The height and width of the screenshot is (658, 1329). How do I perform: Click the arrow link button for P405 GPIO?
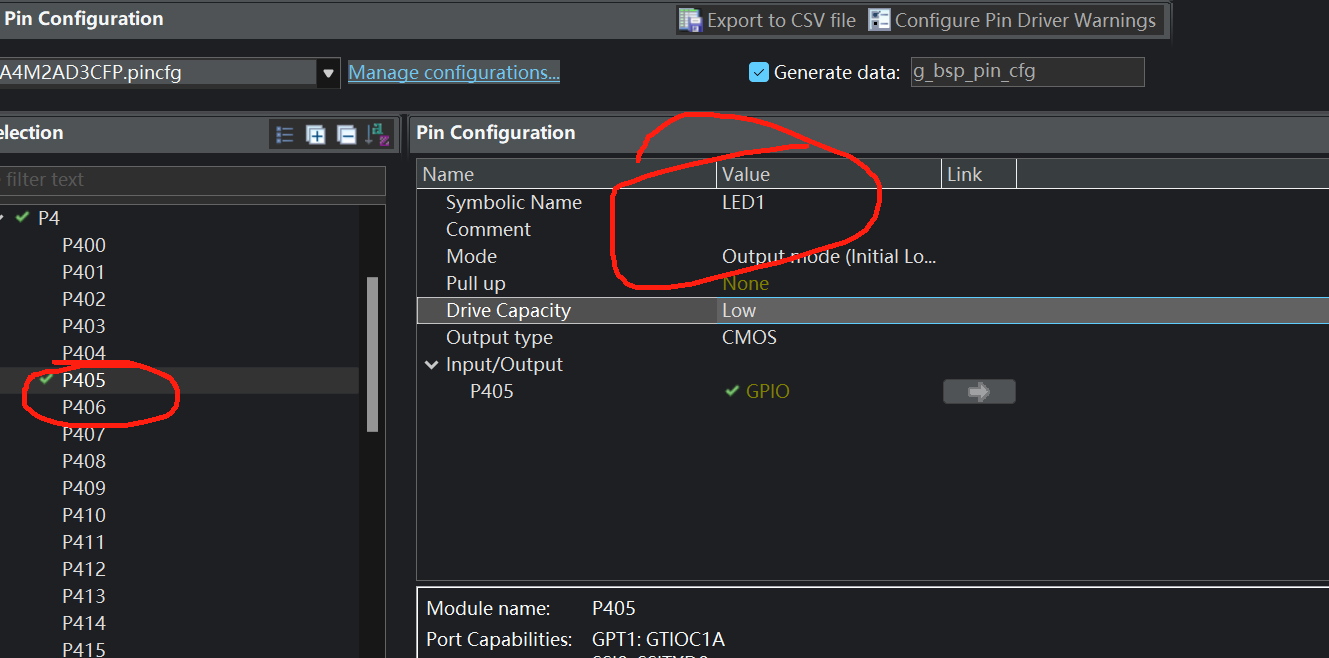coord(979,392)
